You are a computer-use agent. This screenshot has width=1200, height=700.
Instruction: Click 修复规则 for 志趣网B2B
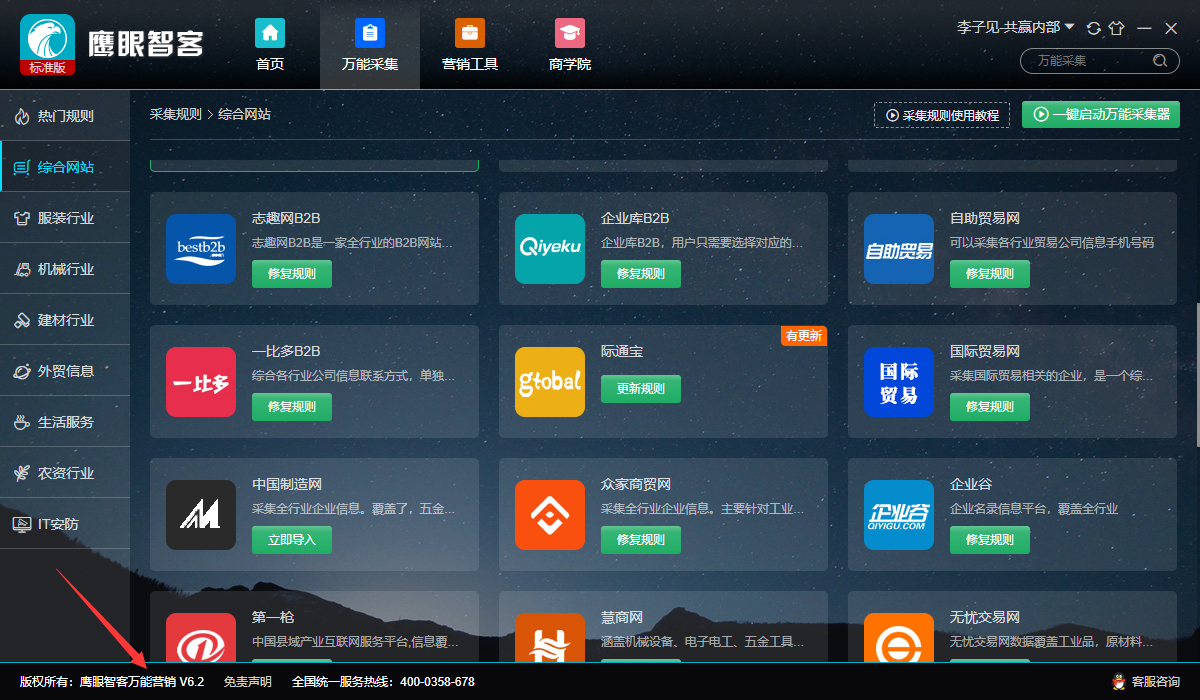click(x=292, y=274)
